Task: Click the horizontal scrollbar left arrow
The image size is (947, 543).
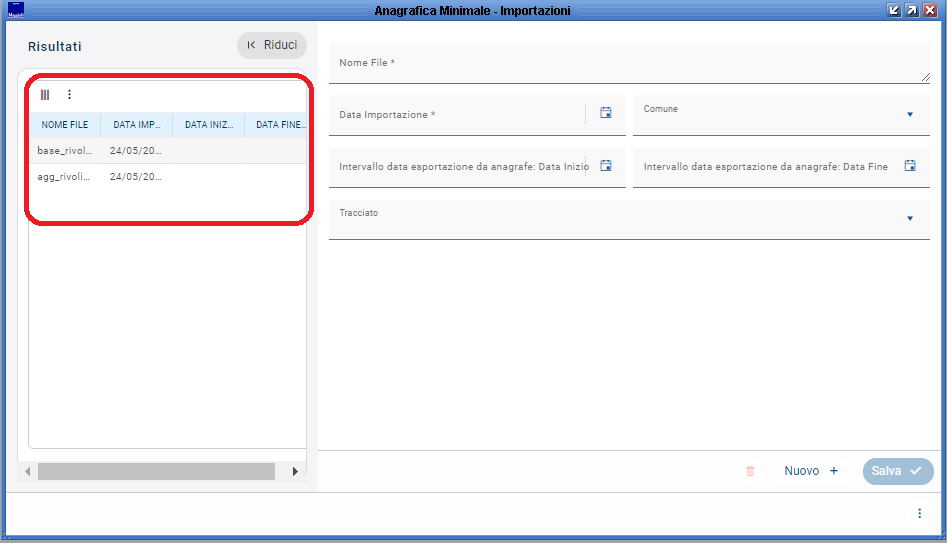Action: pyautogui.click(x=28, y=471)
